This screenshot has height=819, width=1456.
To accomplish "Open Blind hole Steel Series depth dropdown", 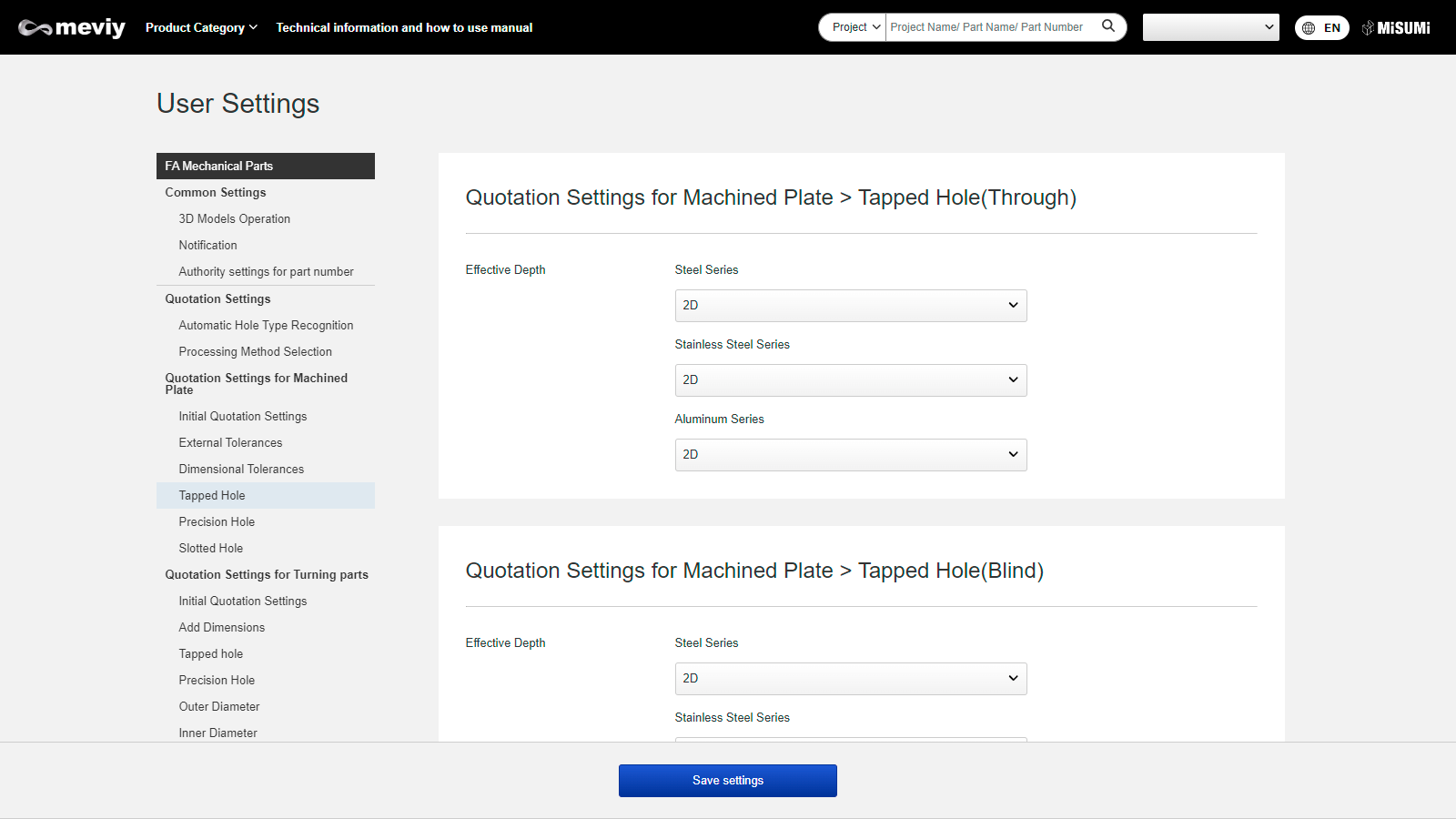I will click(x=850, y=679).
